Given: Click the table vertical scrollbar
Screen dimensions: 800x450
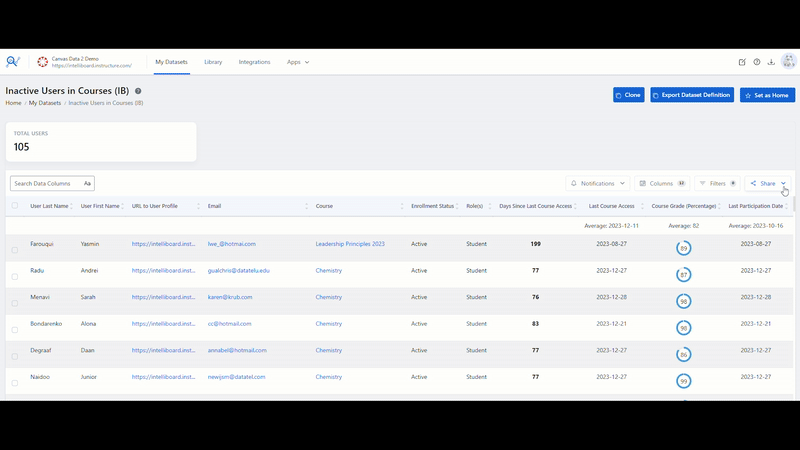Looking at the screenshot, I should pyautogui.click(x=794, y=204).
